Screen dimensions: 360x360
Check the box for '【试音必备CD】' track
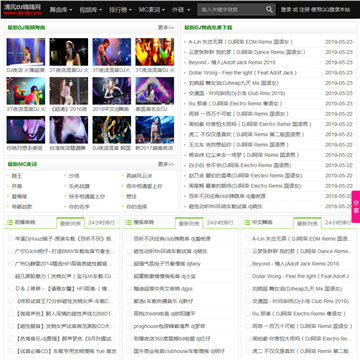point(11,351)
